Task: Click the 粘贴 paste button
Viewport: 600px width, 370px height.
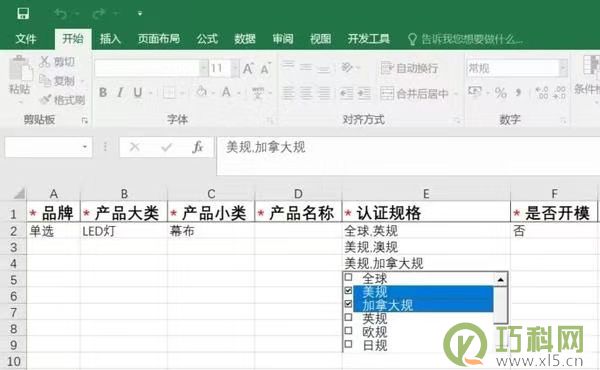Action: (x=20, y=77)
